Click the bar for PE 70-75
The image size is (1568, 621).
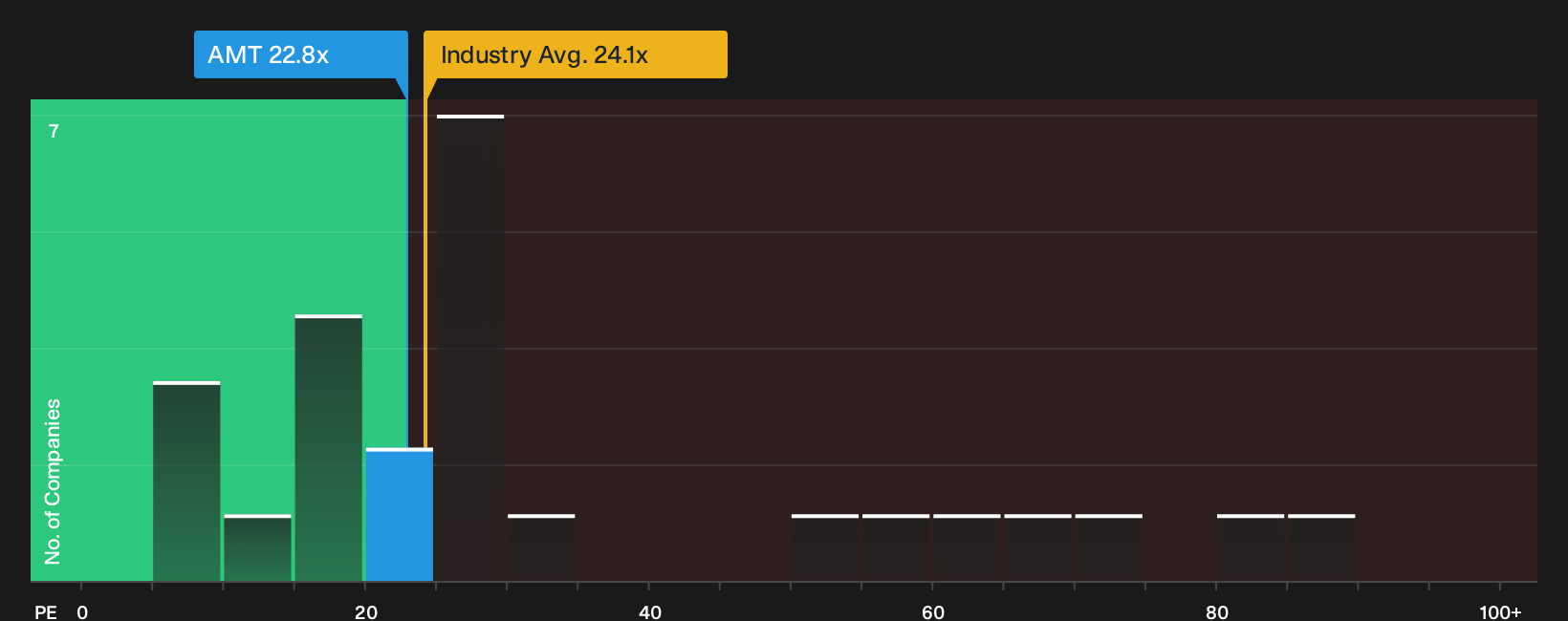tap(1109, 548)
